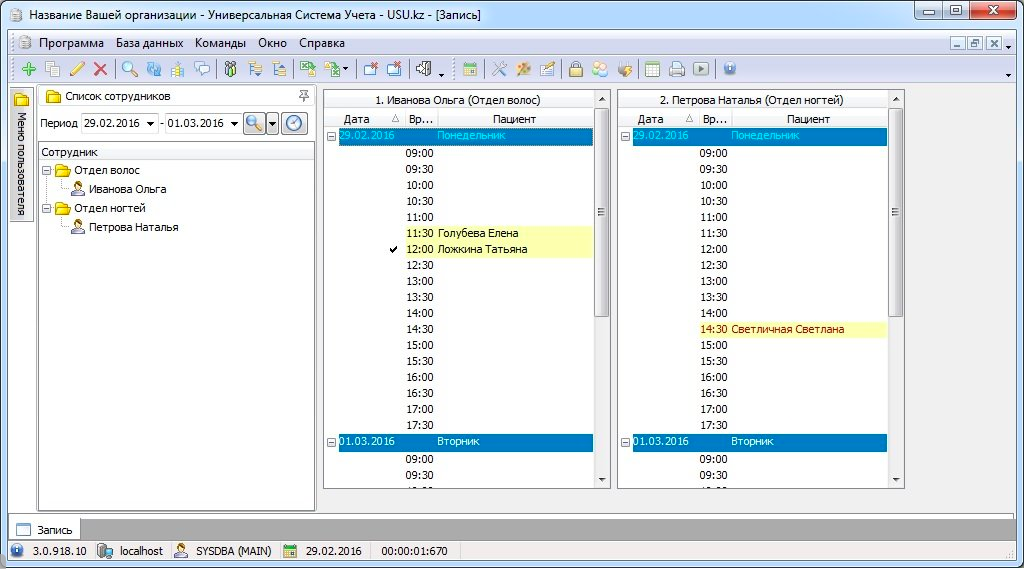Click the clock button in period row
The image size is (1024, 569).
295,123
